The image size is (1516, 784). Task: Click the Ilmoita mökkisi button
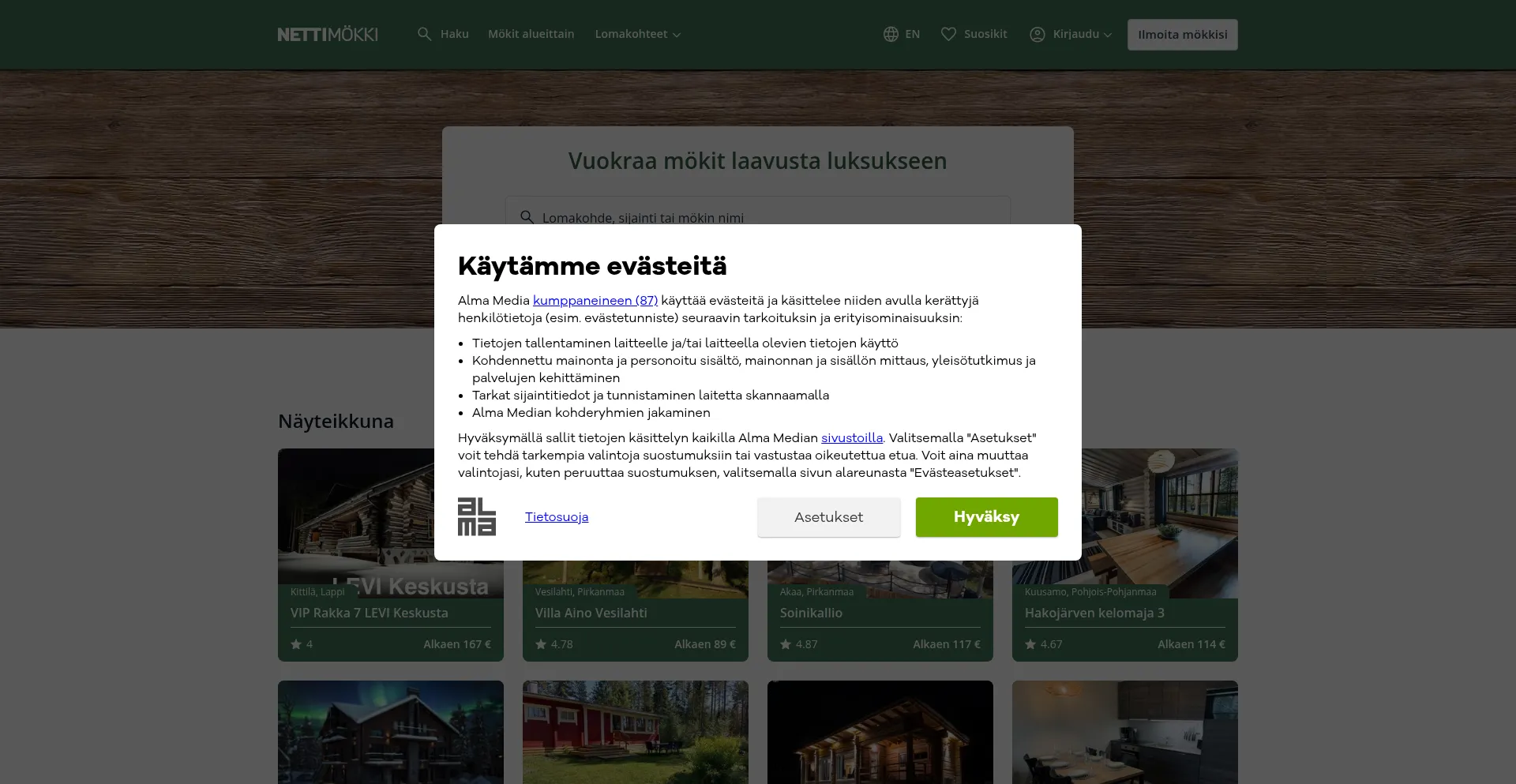[x=1182, y=35]
